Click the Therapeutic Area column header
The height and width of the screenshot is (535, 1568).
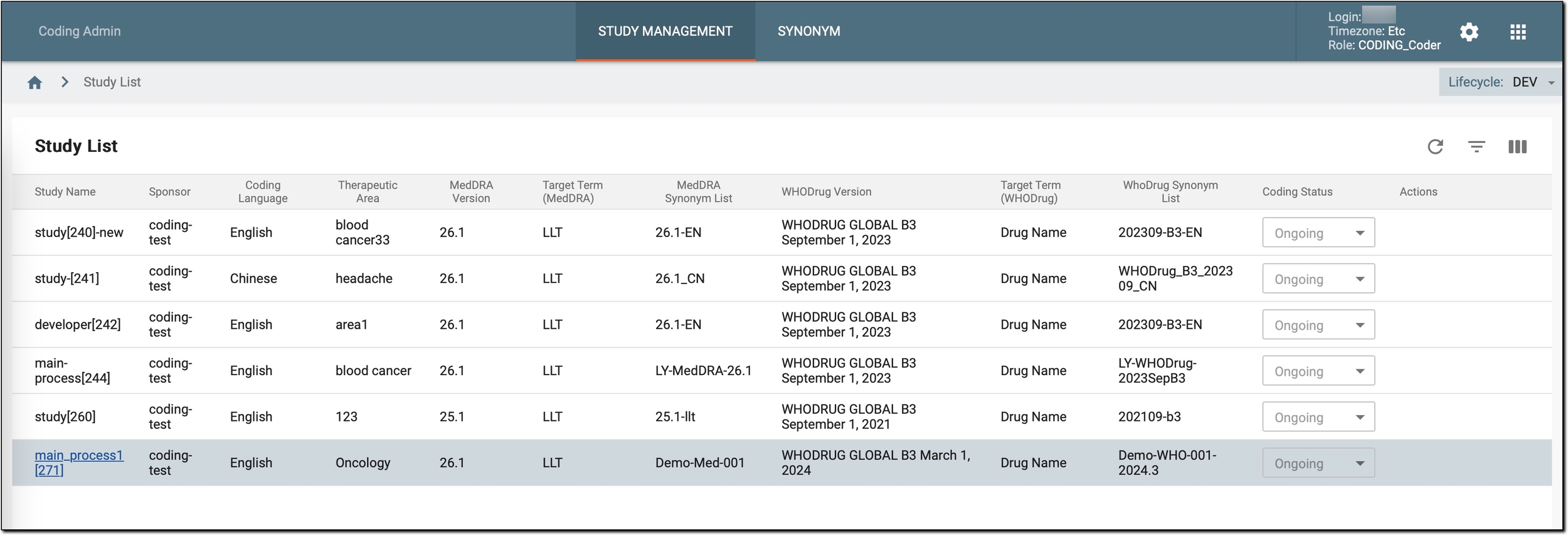pos(368,192)
